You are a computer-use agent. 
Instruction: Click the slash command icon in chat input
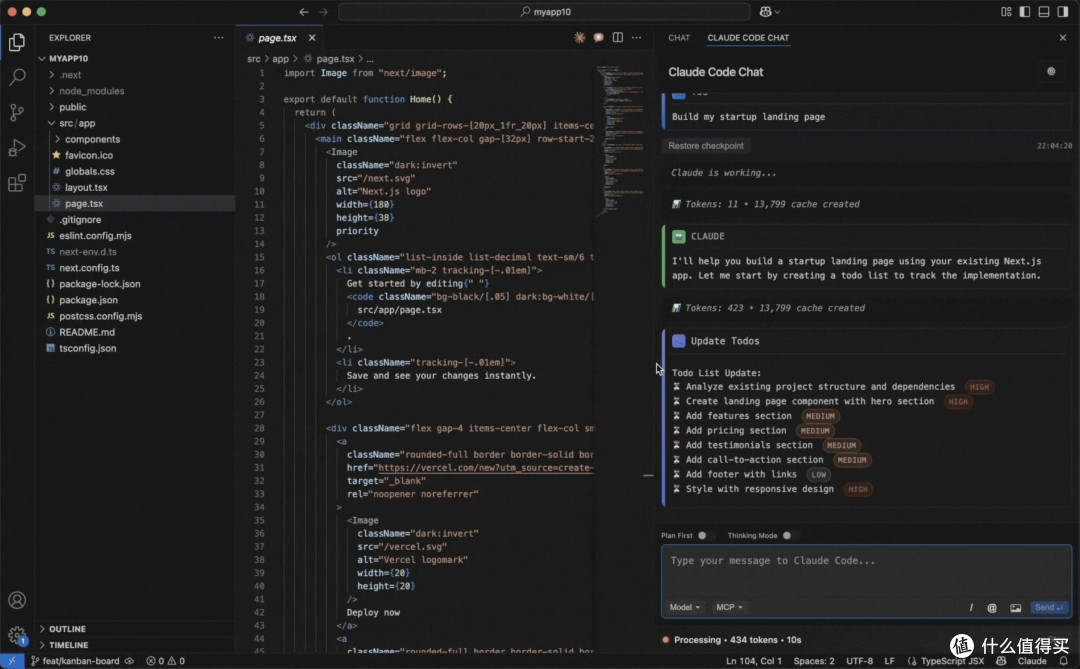pos(971,608)
